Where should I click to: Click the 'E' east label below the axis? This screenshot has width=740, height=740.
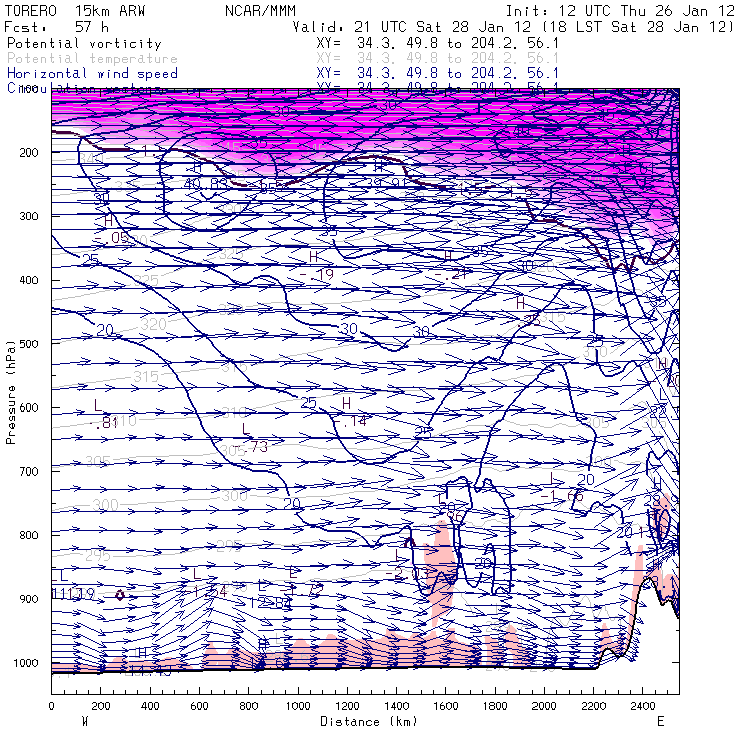pyautogui.click(x=661, y=721)
